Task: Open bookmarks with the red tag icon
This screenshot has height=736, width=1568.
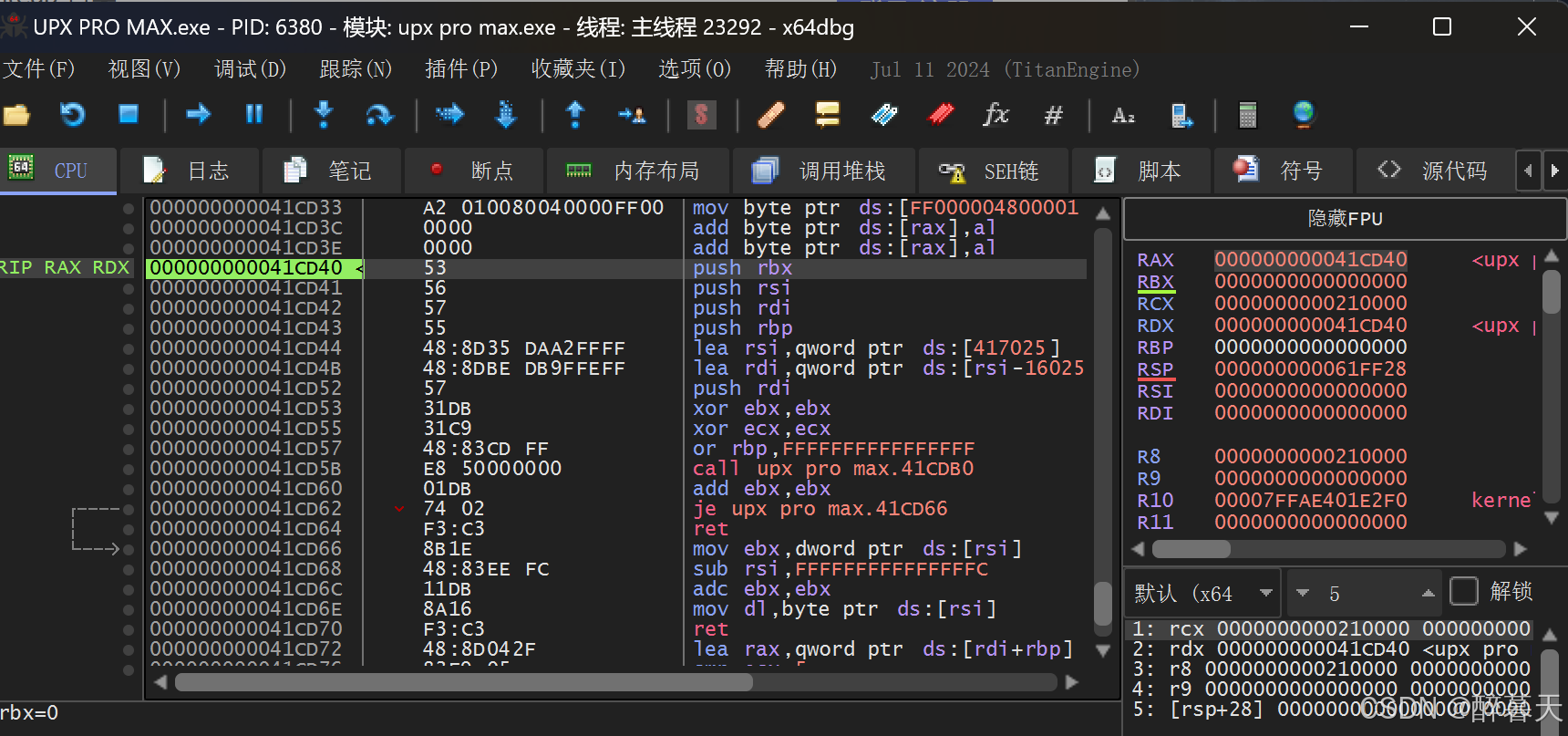Action: coord(941,115)
